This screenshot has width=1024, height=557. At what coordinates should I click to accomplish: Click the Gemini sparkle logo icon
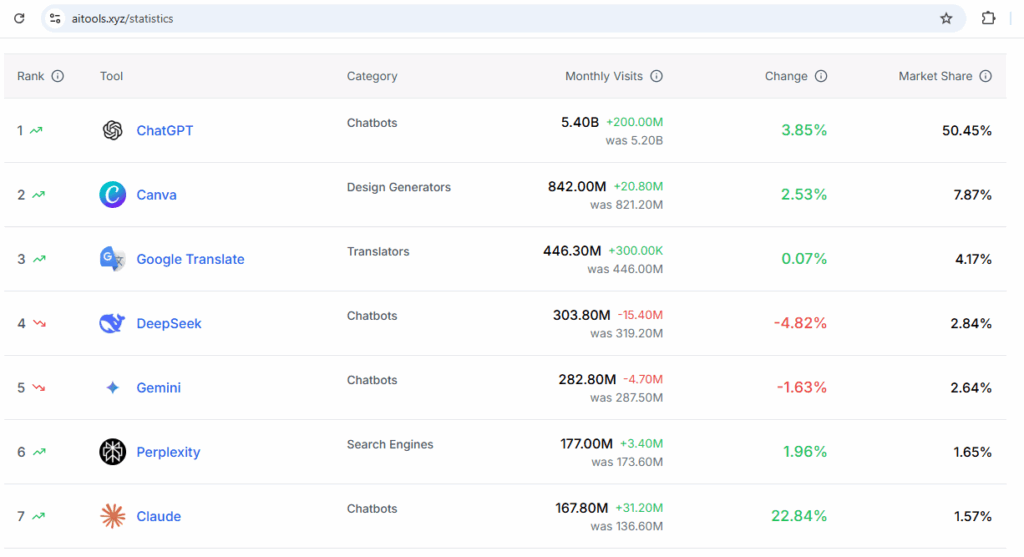coord(112,388)
